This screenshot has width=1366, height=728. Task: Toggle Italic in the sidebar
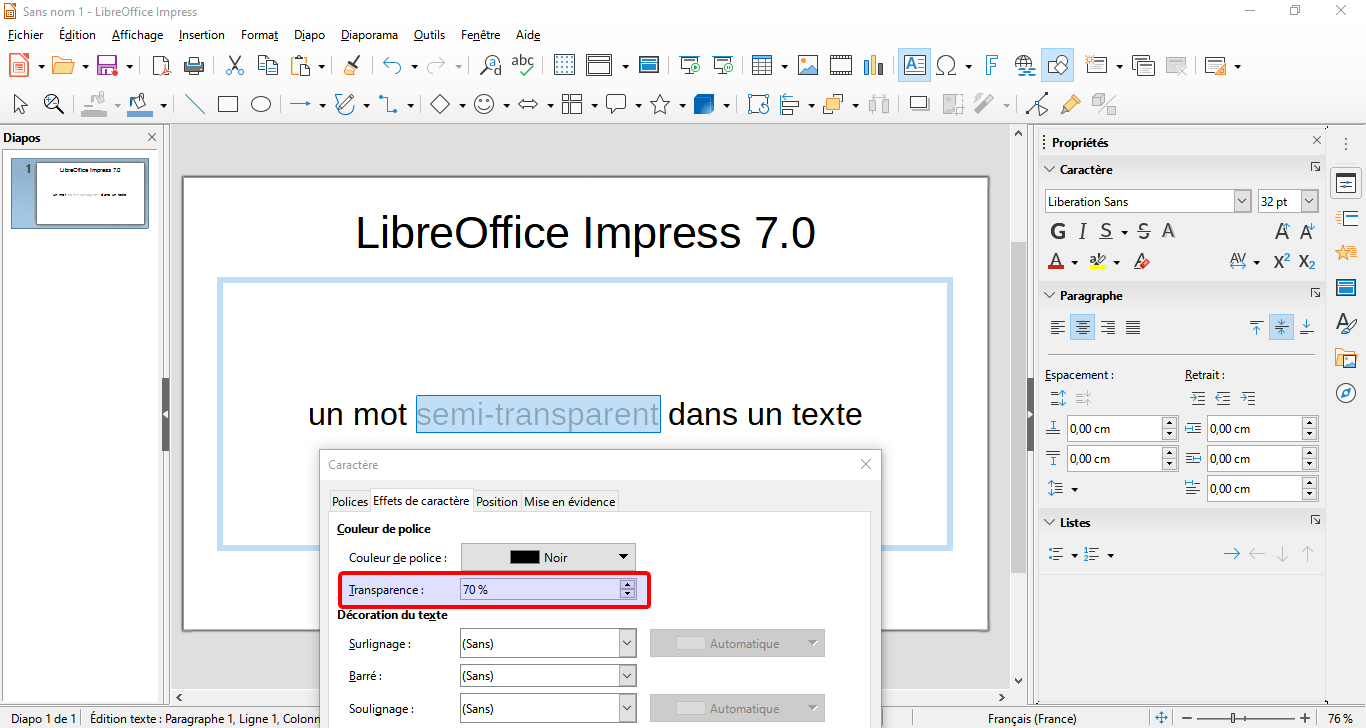pyautogui.click(x=1082, y=231)
